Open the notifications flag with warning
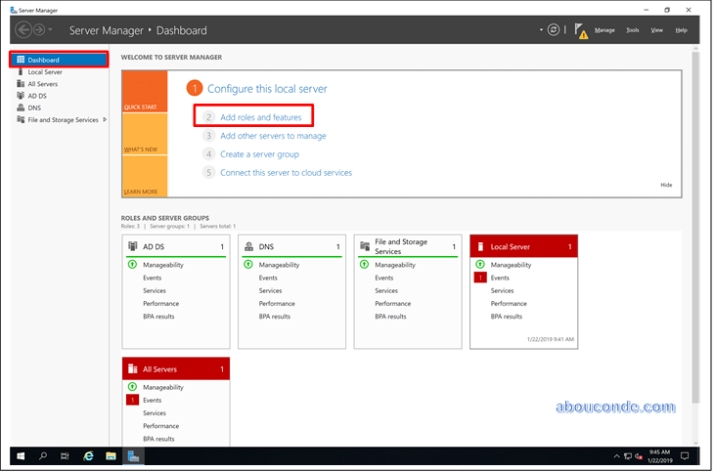Screen dimensions: 714x472 tap(579, 31)
